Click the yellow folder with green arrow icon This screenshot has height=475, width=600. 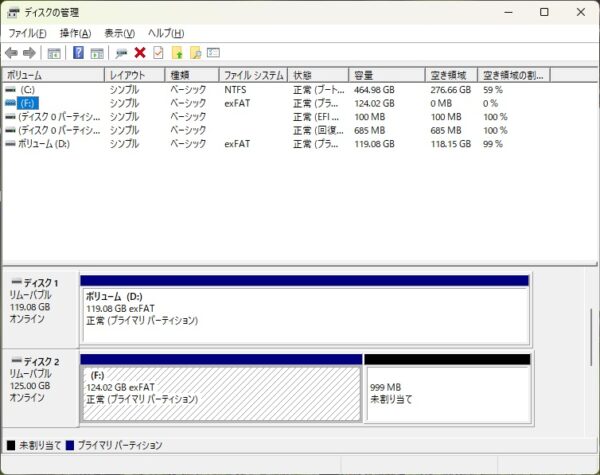pyautogui.click(x=177, y=53)
